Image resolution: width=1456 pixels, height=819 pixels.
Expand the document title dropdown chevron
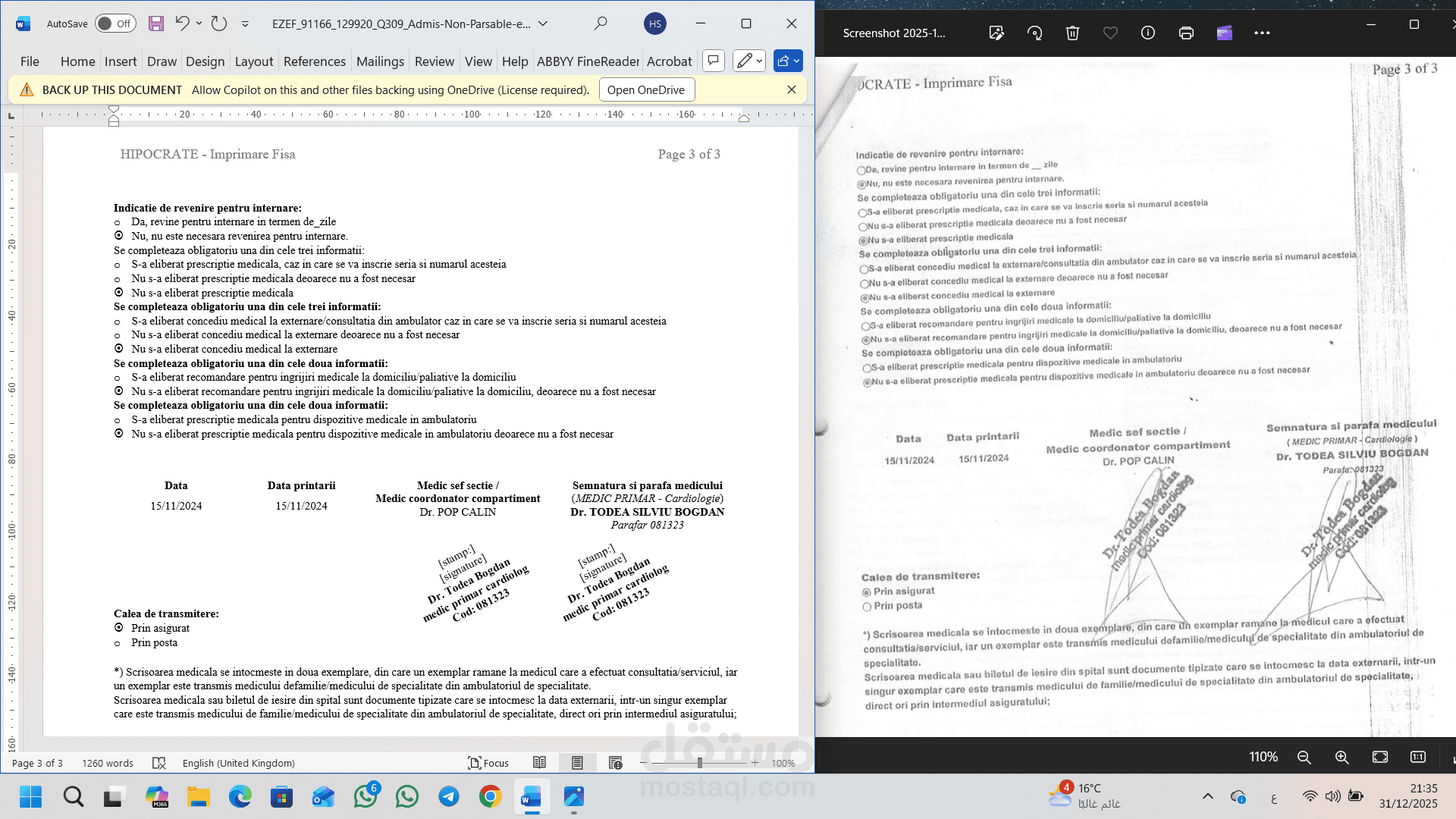click(543, 24)
